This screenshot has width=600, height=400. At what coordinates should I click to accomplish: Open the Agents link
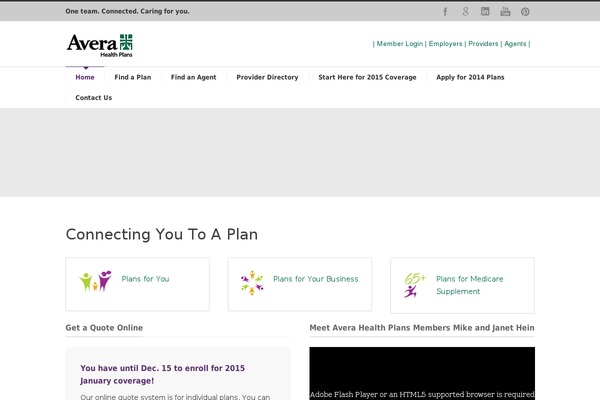[515, 44]
